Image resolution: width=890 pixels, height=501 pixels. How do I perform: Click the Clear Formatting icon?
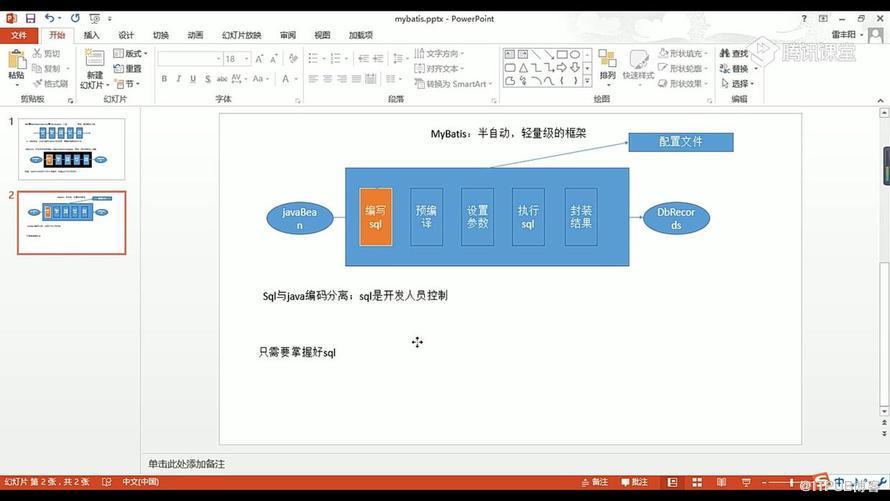pos(293,58)
